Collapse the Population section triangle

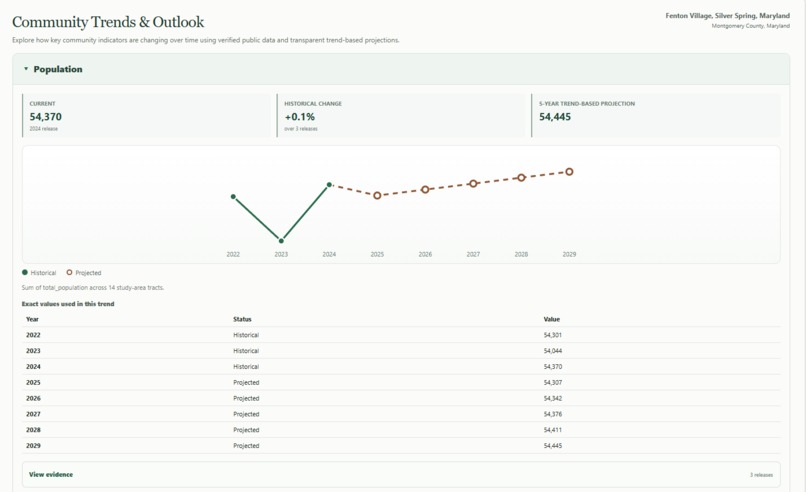(x=26, y=68)
